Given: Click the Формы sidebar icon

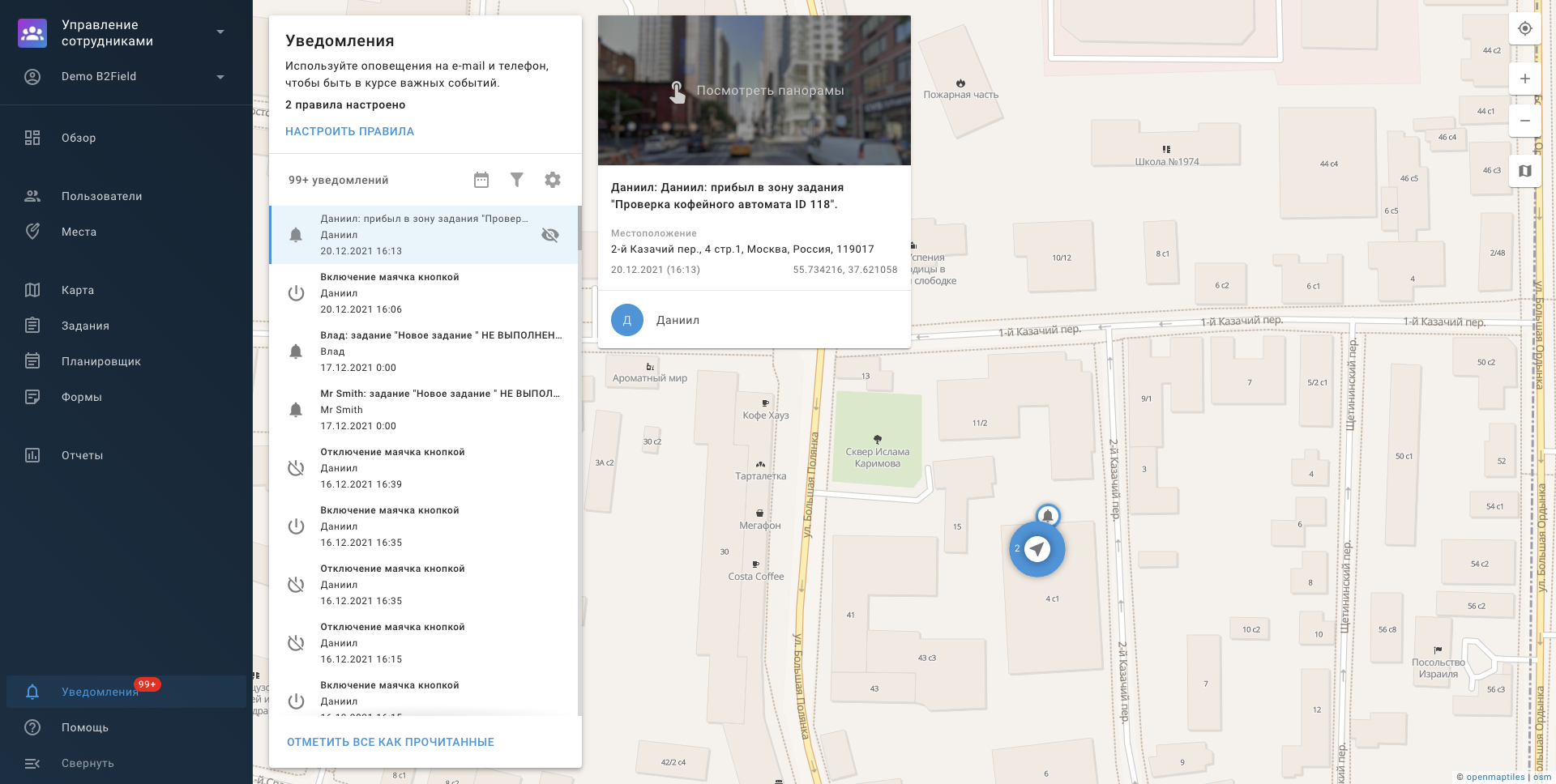Looking at the screenshot, I should coord(32,397).
